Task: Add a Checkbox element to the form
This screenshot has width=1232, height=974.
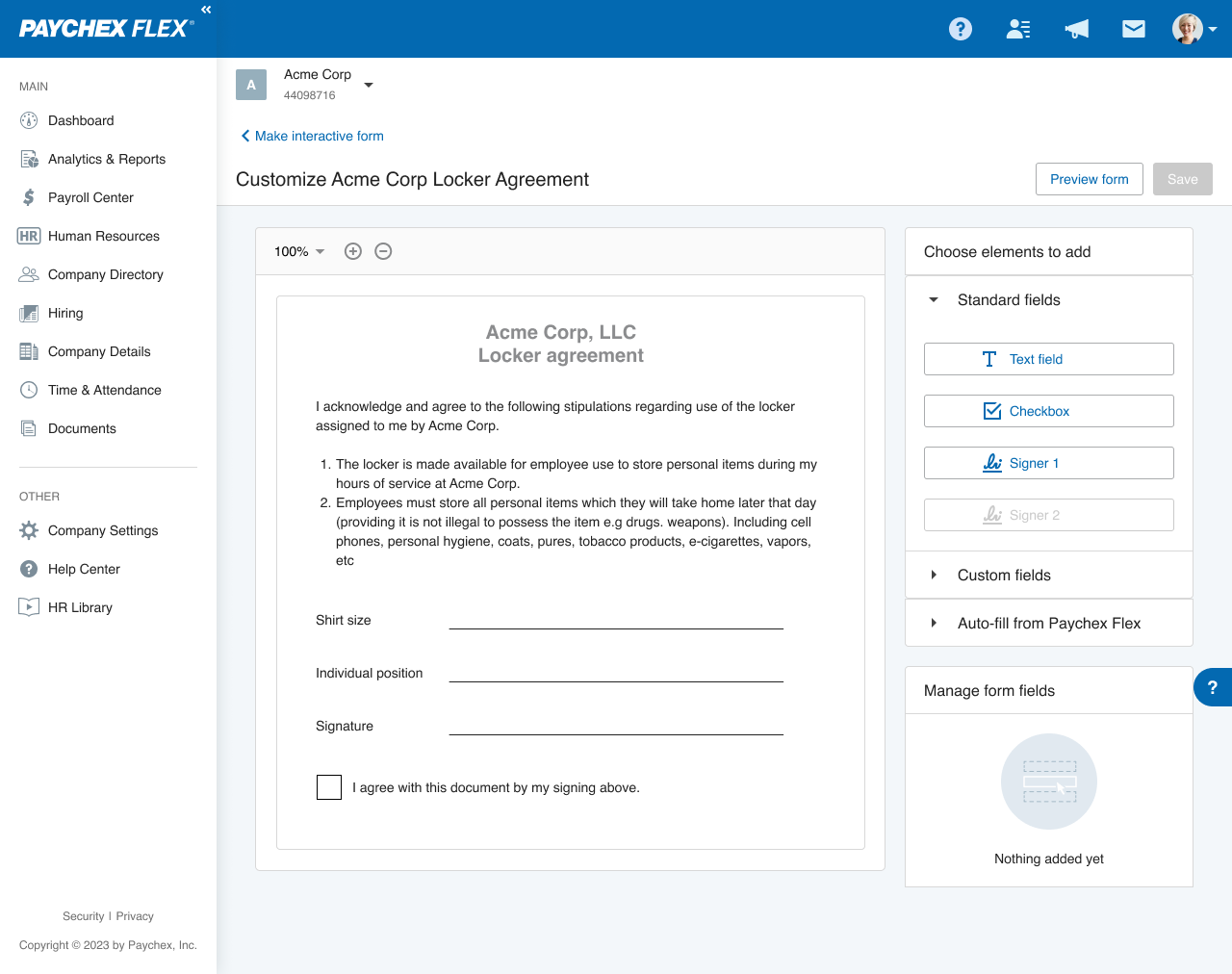Action: point(1049,411)
